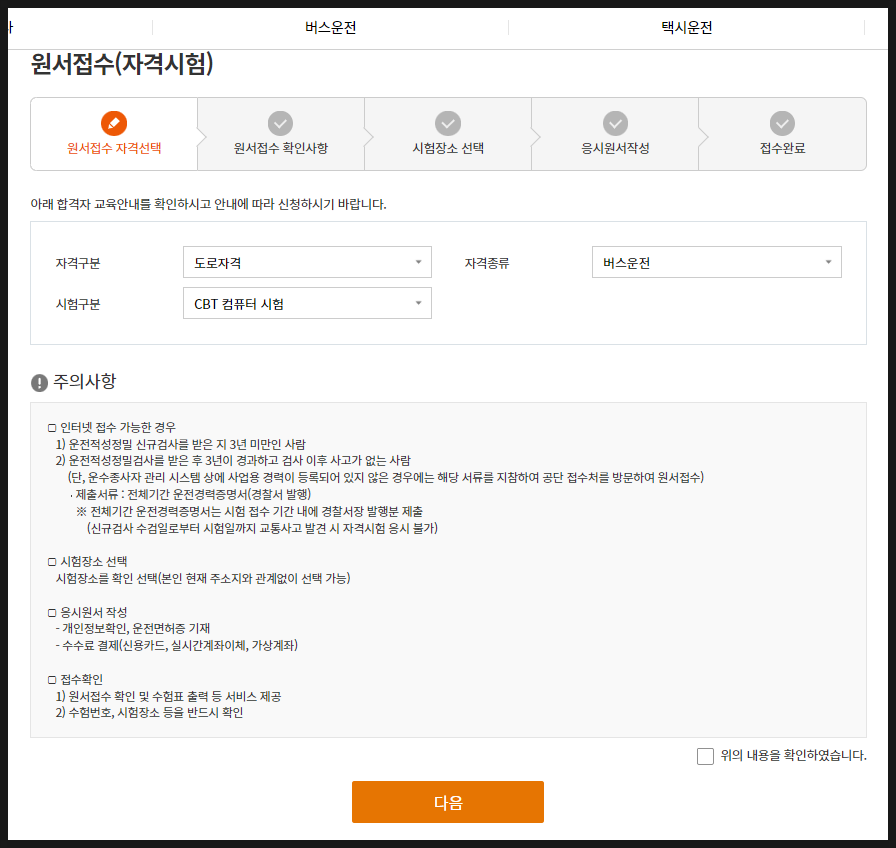This screenshot has width=896, height=848.
Task: Click the 제출서류 : 전체기간 운전경력증명서 line
Action: 191,494
